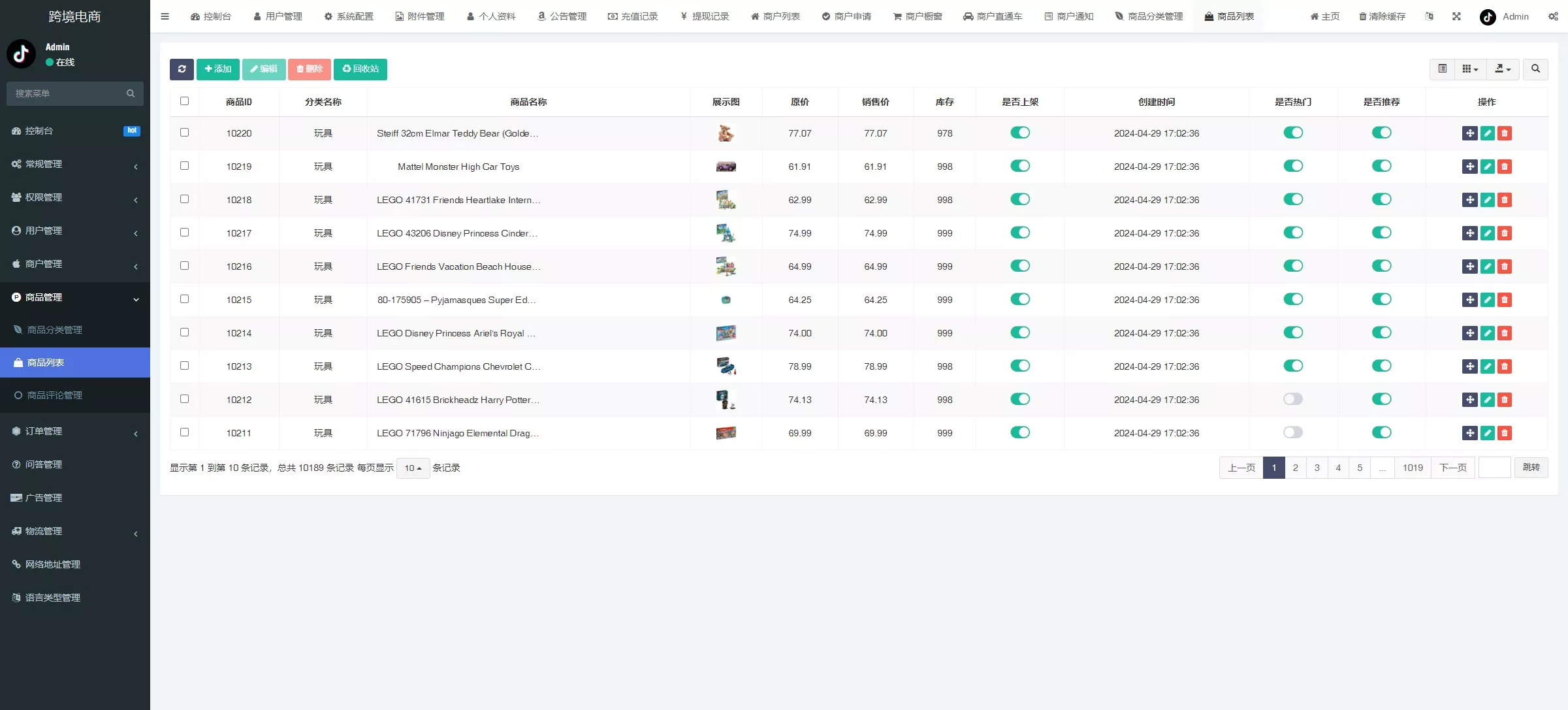Open the per-page records dropdown showing 10

[413, 468]
